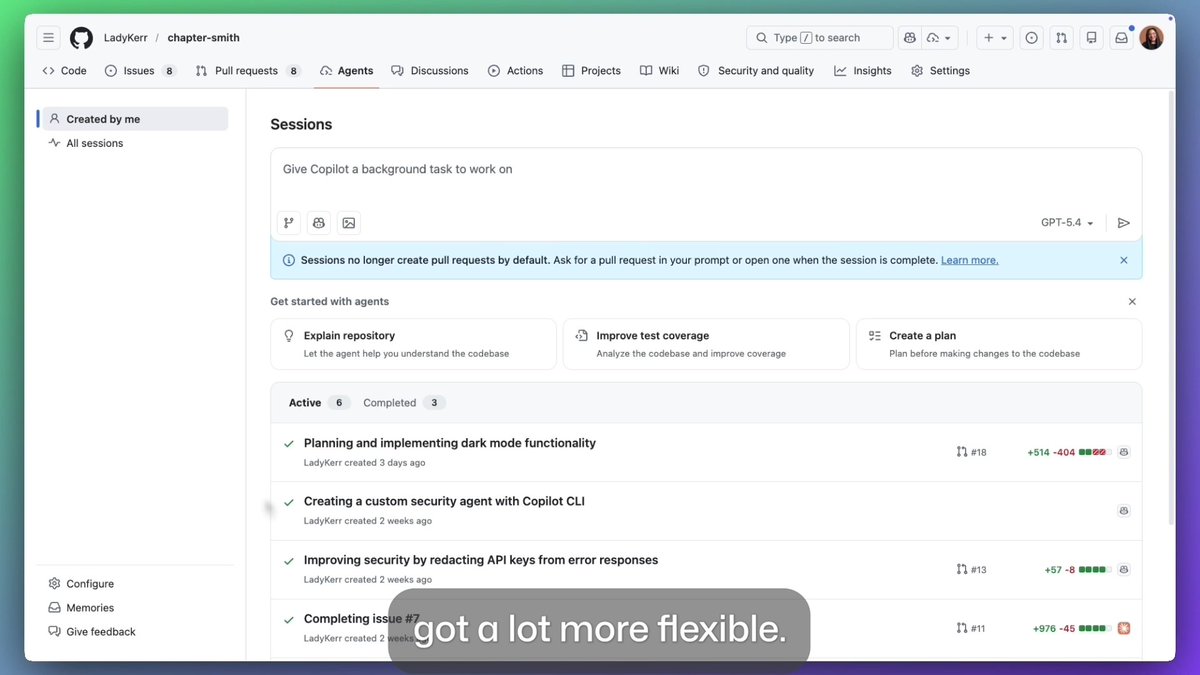Viewport: 1200px width, 675px height.
Task: Choose the Improve test coverage card
Action: point(706,344)
